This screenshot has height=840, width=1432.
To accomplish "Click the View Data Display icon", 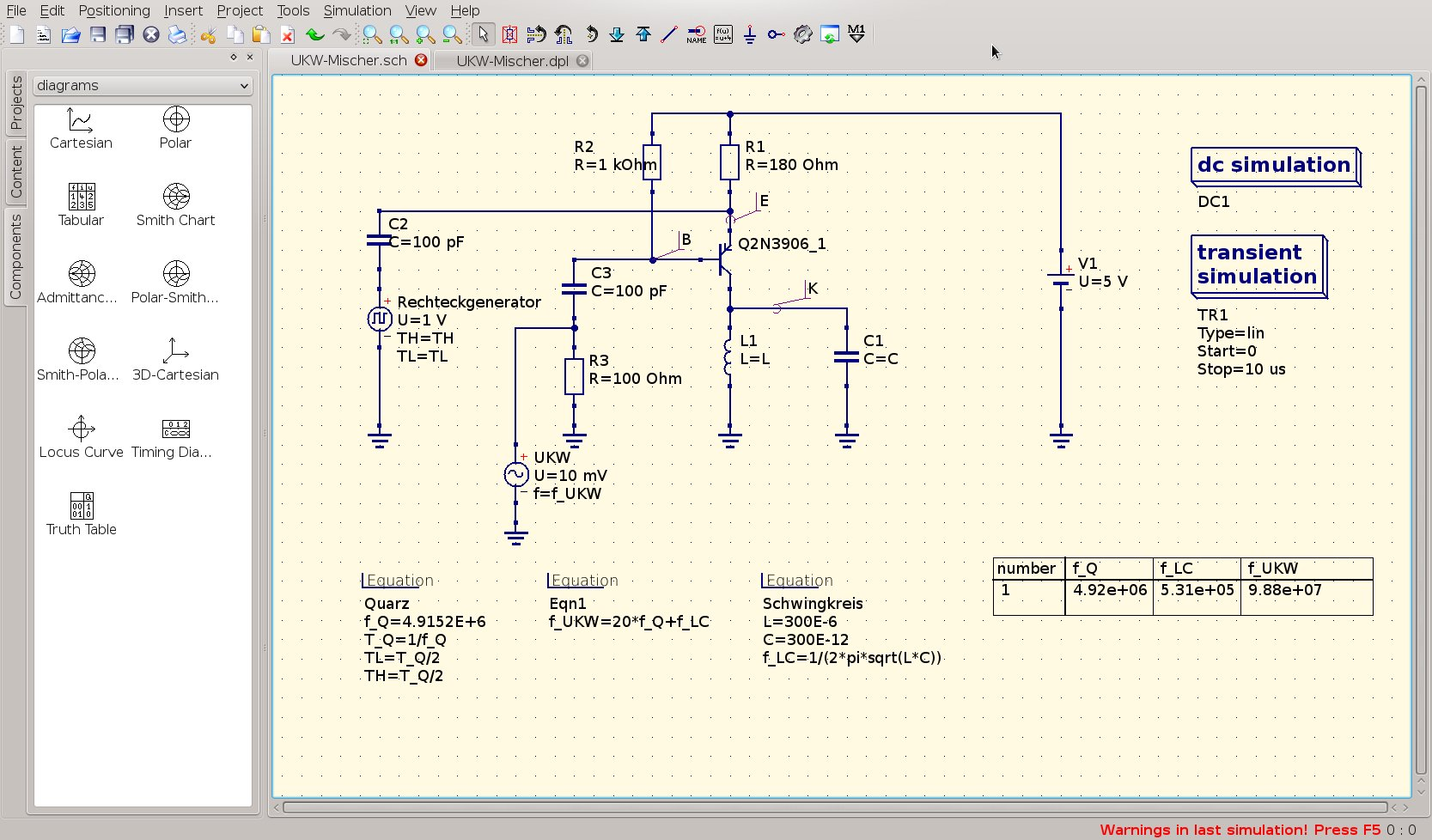I will point(829,34).
